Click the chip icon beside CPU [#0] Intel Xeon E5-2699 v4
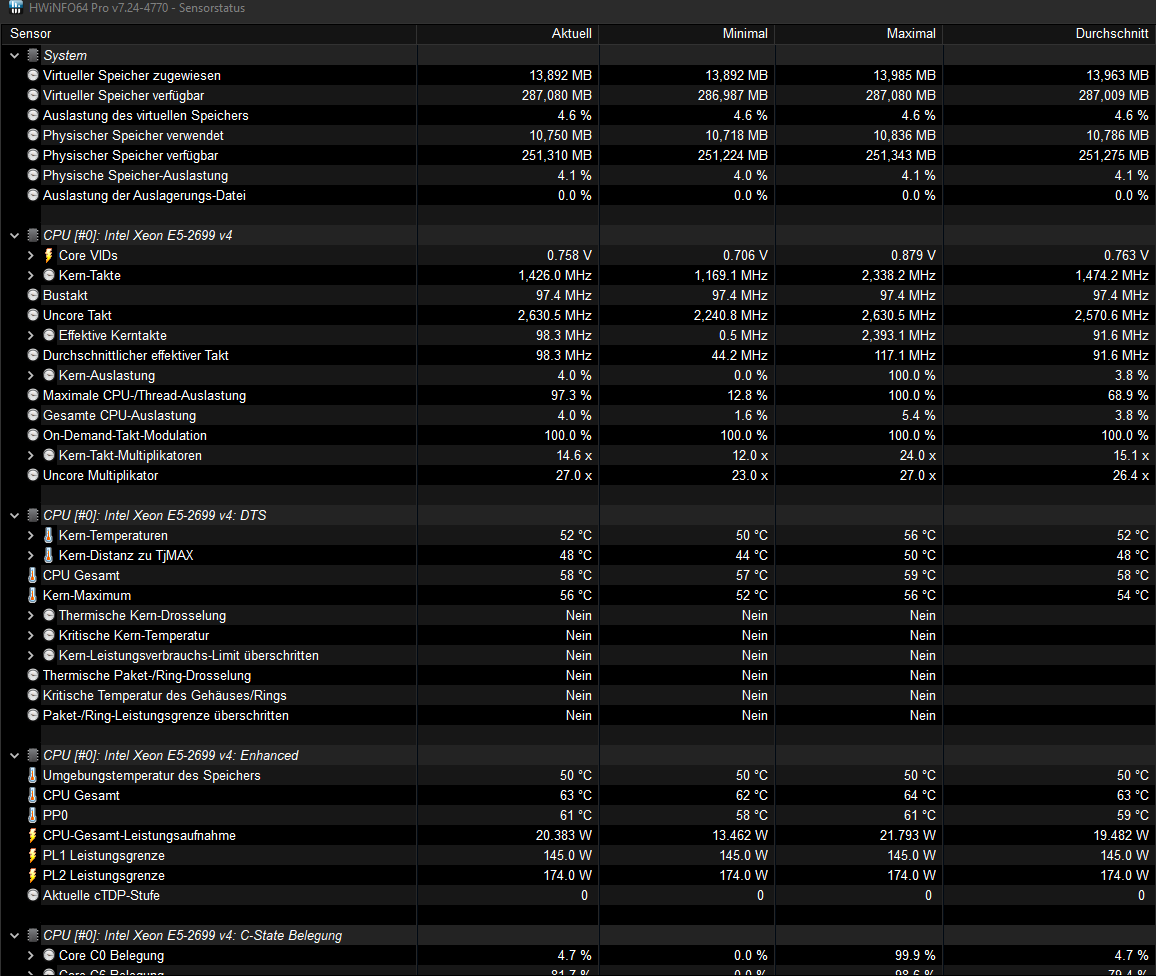Screen dimensions: 1156x976 (x=33, y=235)
